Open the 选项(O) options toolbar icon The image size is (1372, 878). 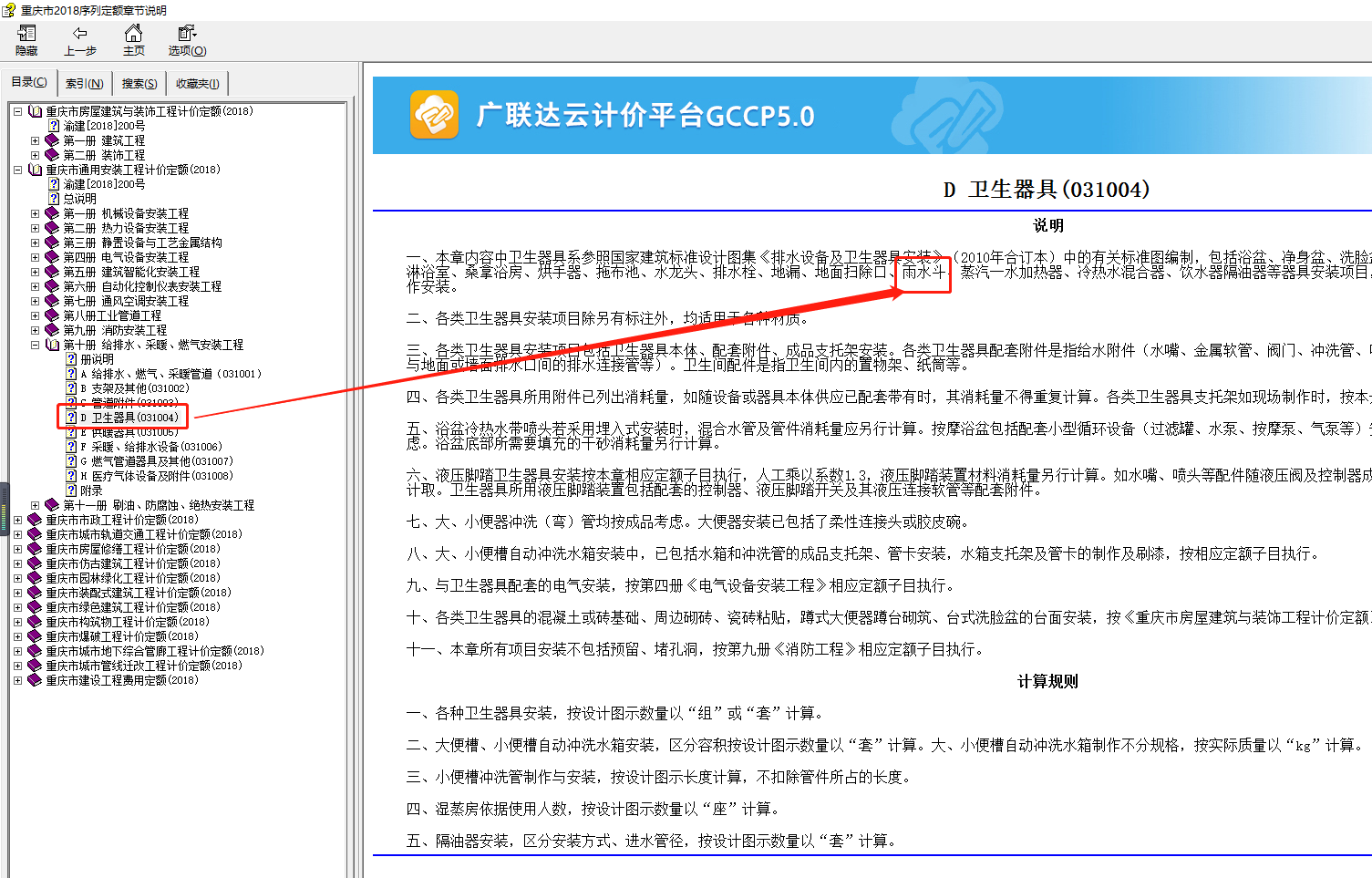(187, 34)
